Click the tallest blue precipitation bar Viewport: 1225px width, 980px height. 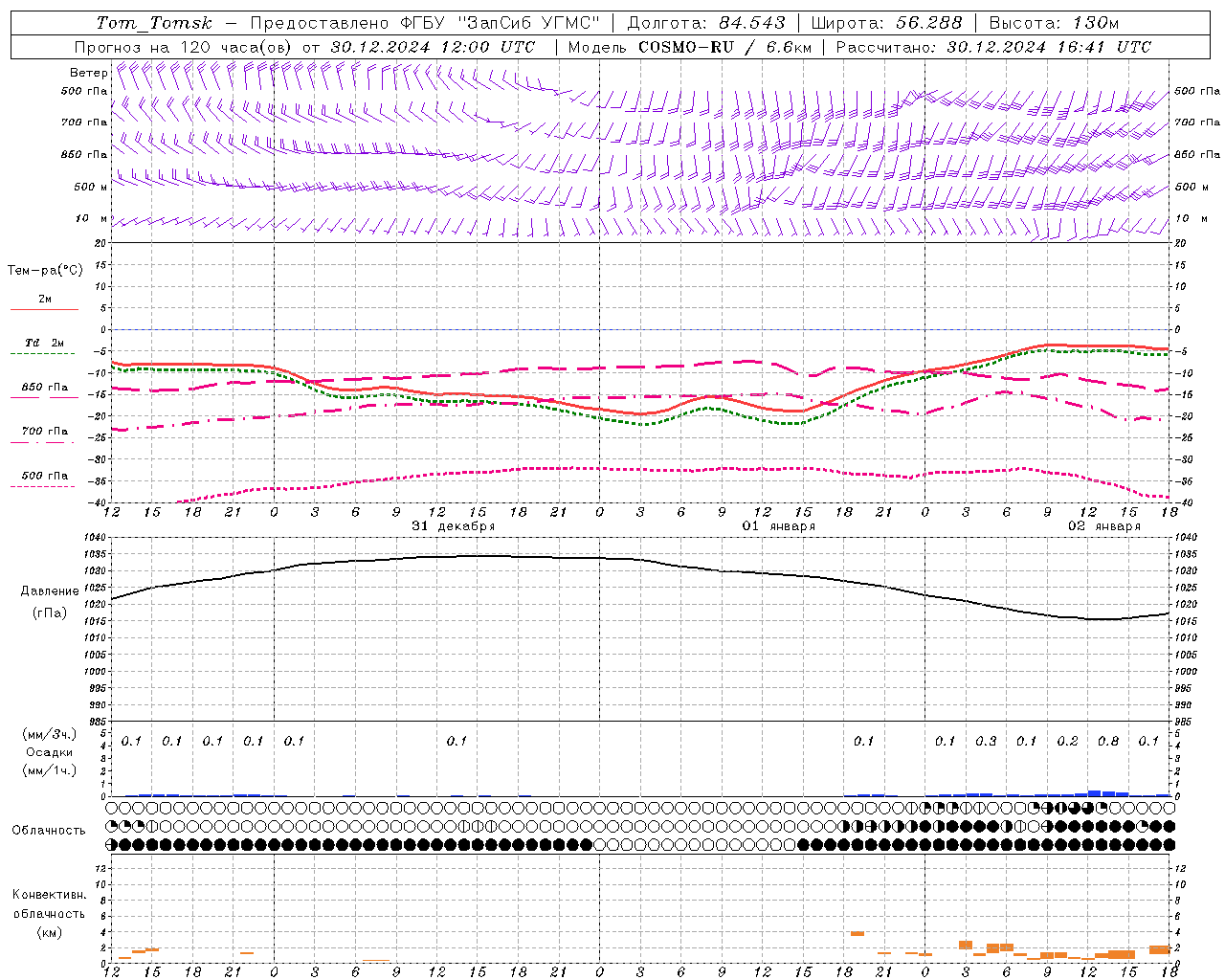click(1095, 793)
